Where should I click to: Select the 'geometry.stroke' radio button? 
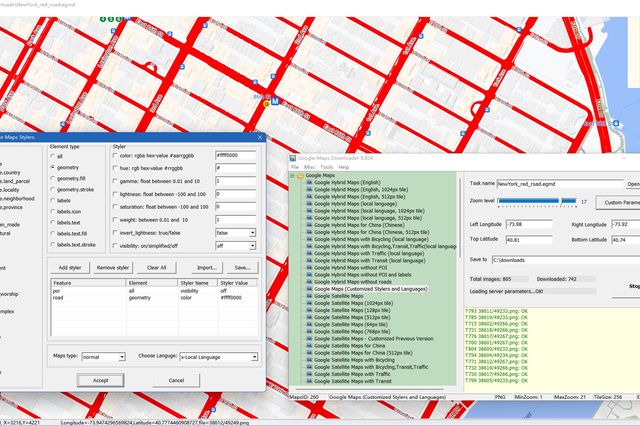[53, 189]
